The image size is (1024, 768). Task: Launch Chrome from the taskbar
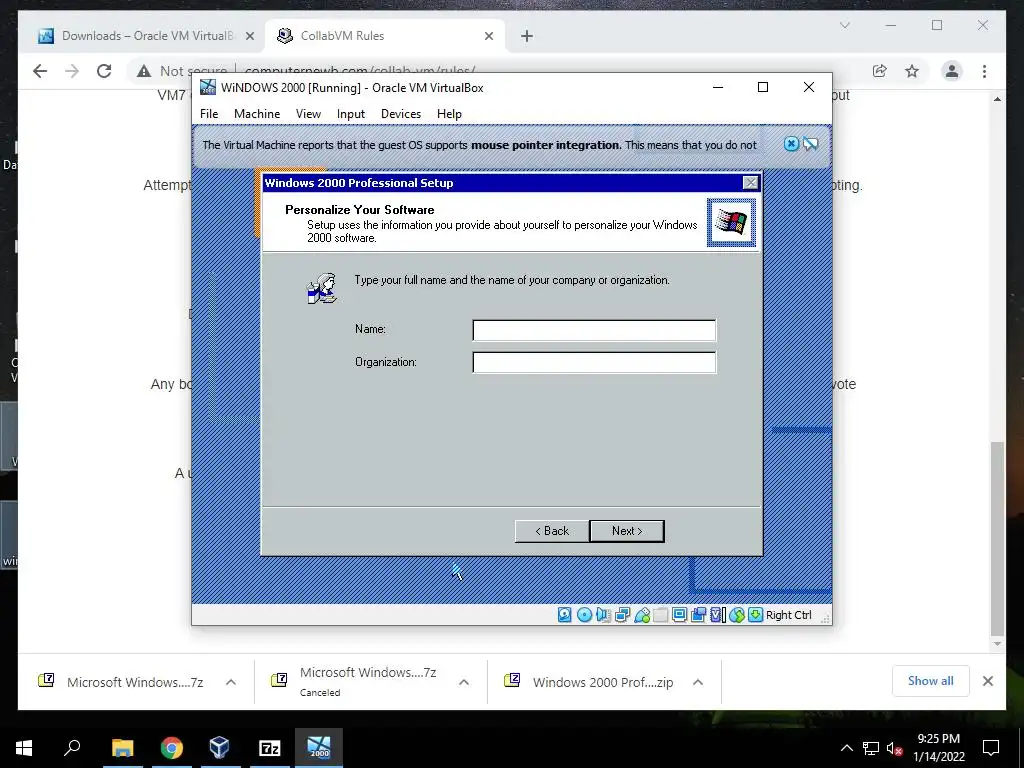[x=172, y=748]
